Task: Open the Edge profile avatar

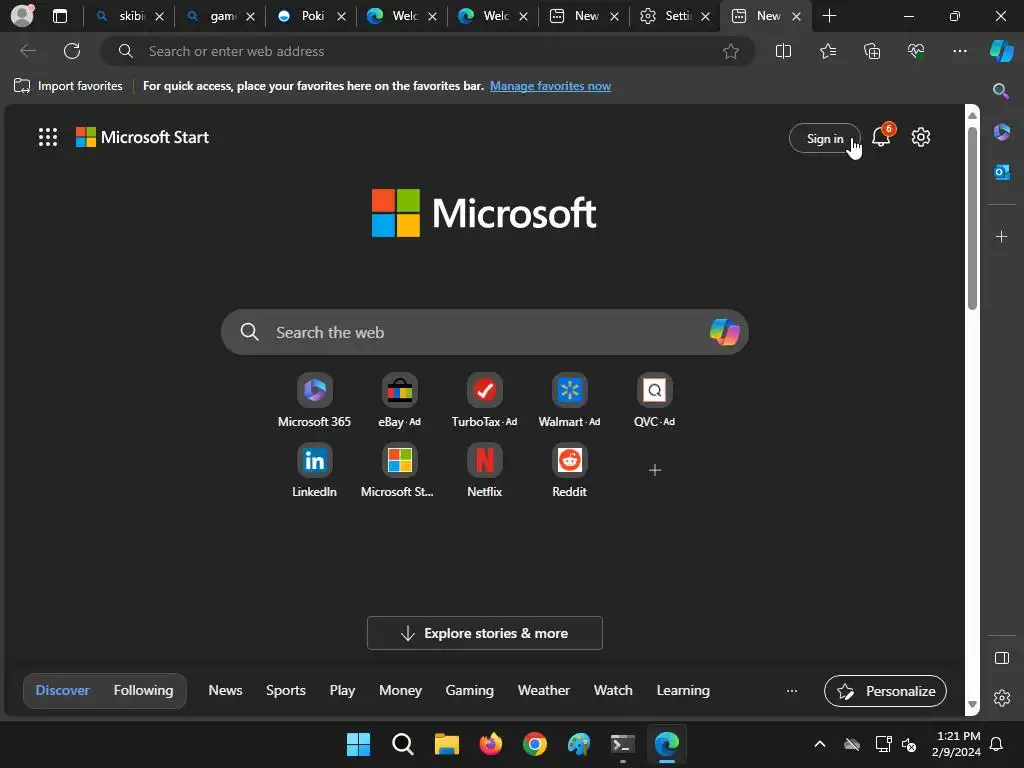Action: point(22,15)
